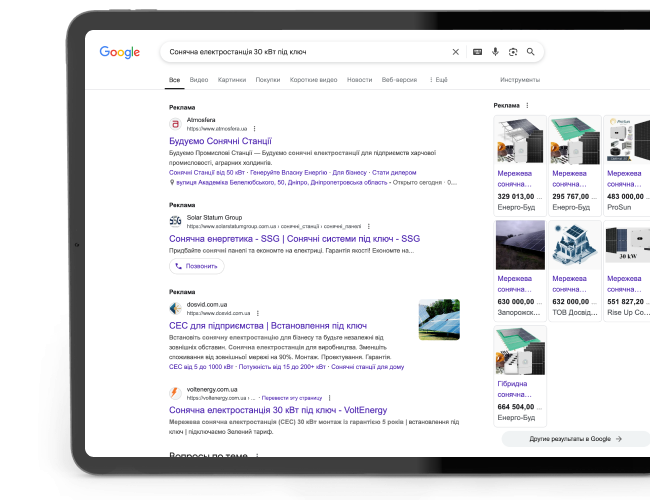Click the Solar Statum Group SSG favicon

click(175, 221)
